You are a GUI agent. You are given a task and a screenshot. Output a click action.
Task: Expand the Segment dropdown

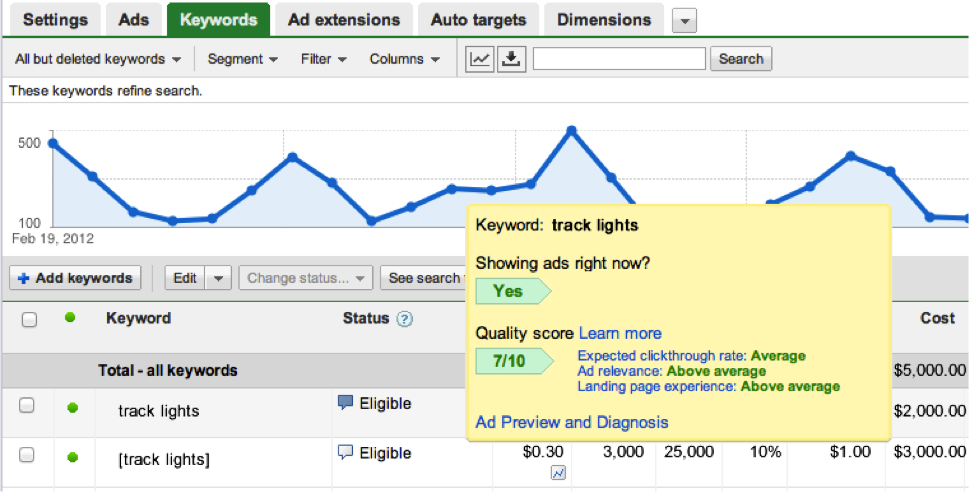(x=243, y=59)
